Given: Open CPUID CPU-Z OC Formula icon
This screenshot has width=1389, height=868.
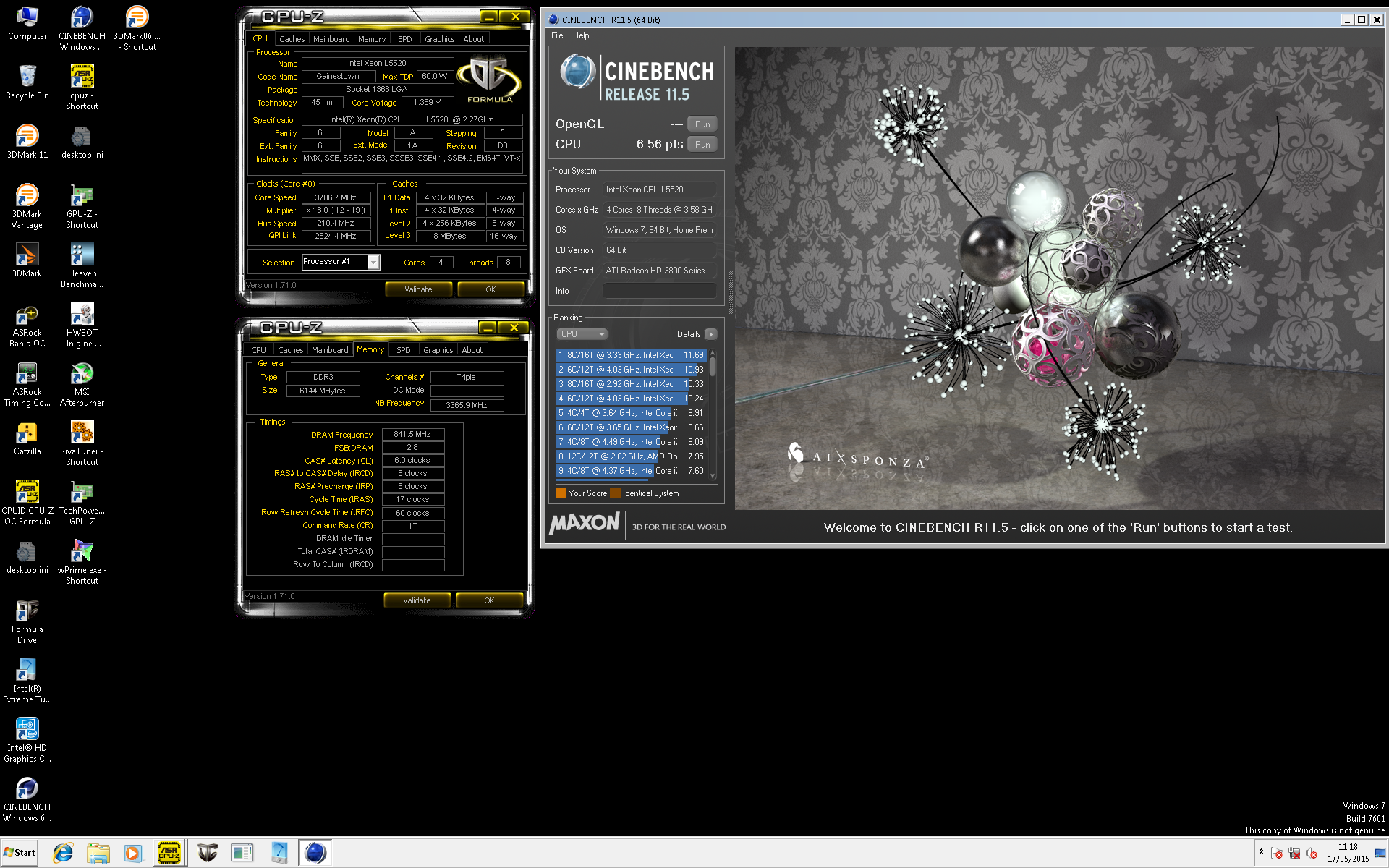Looking at the screenshot, I should pyautogui.click(x=27, y=503).
